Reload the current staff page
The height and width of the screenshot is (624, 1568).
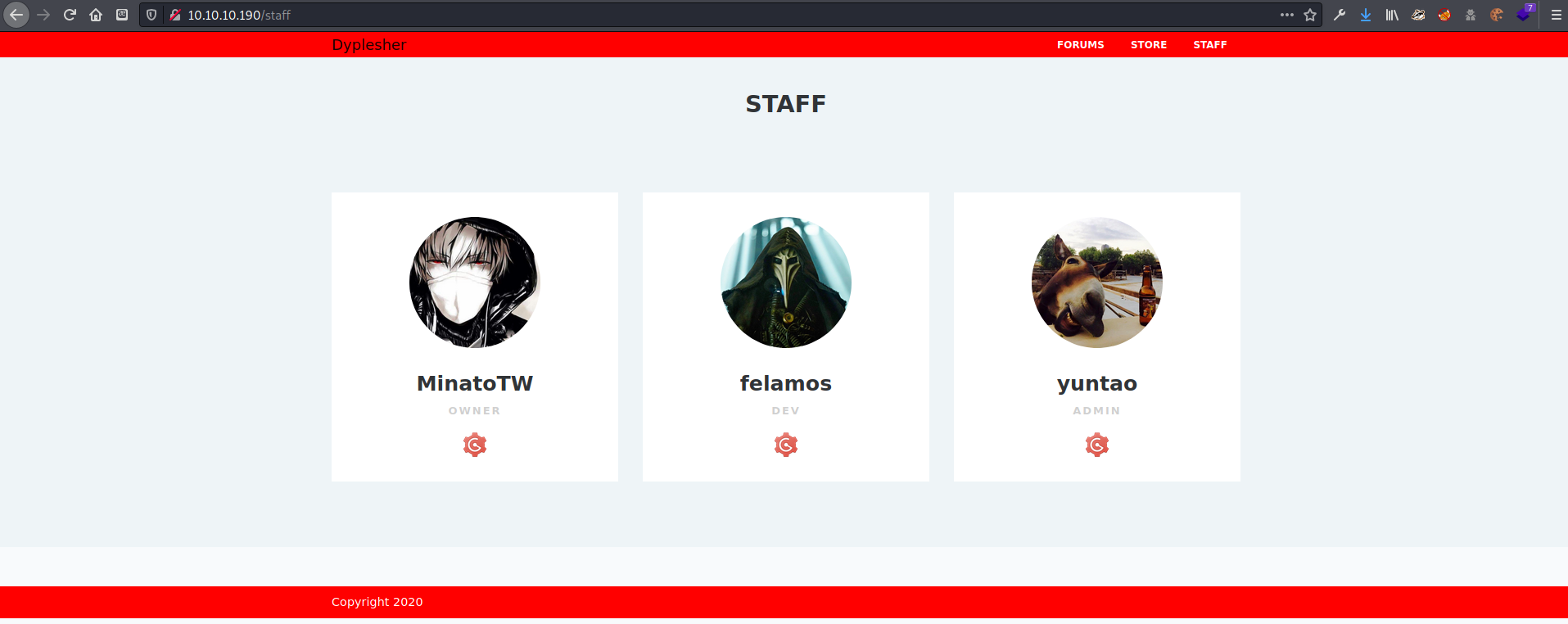(70, 15)
